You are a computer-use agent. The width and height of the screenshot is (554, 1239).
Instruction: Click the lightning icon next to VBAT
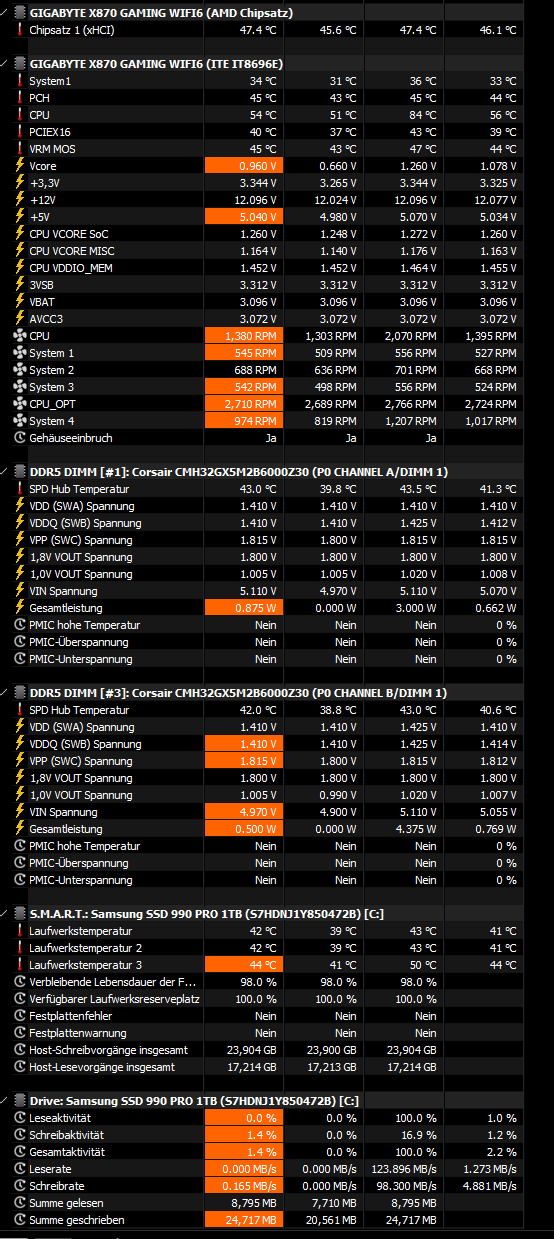click(x=20, y=302)
